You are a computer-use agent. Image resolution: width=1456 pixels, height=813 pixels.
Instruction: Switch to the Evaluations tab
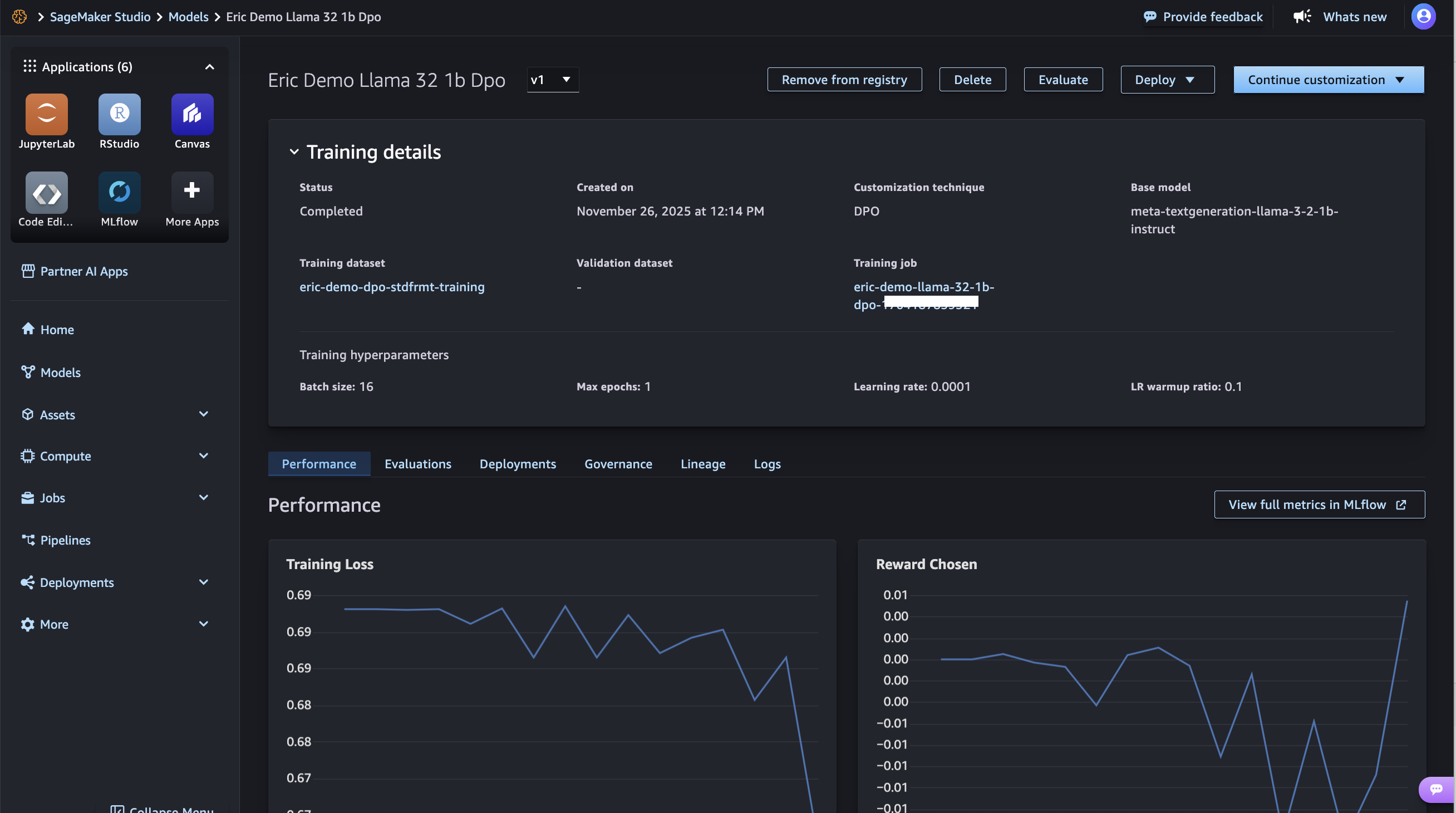417,464
